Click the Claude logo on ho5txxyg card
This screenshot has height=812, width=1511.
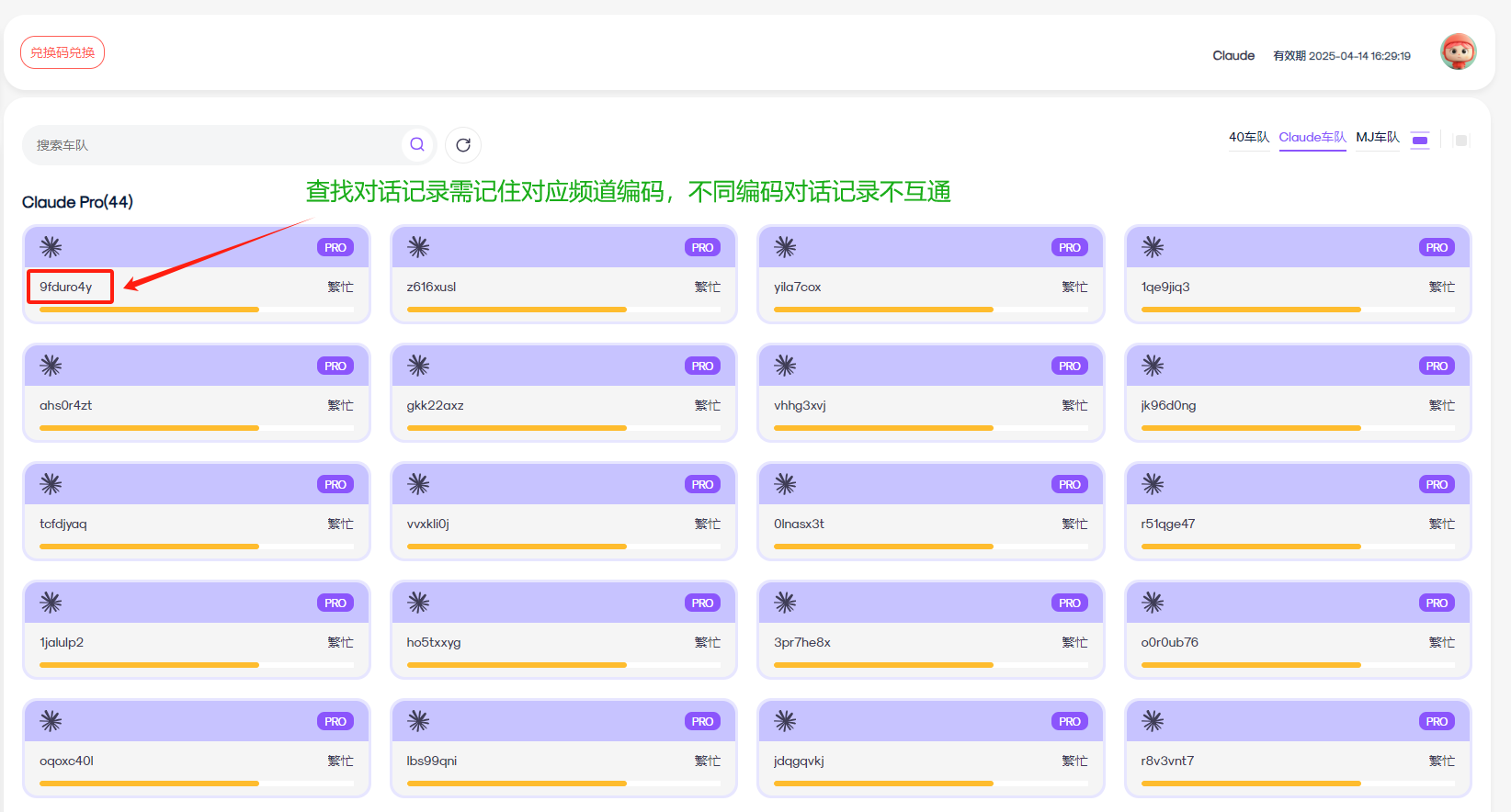click(x=418, y=603)
